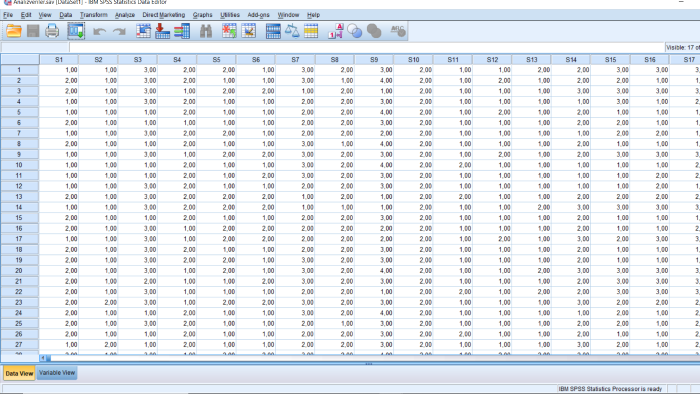
Task: Run spell check ABC icon
Action: pyautogui.click(x=397, y=31)
